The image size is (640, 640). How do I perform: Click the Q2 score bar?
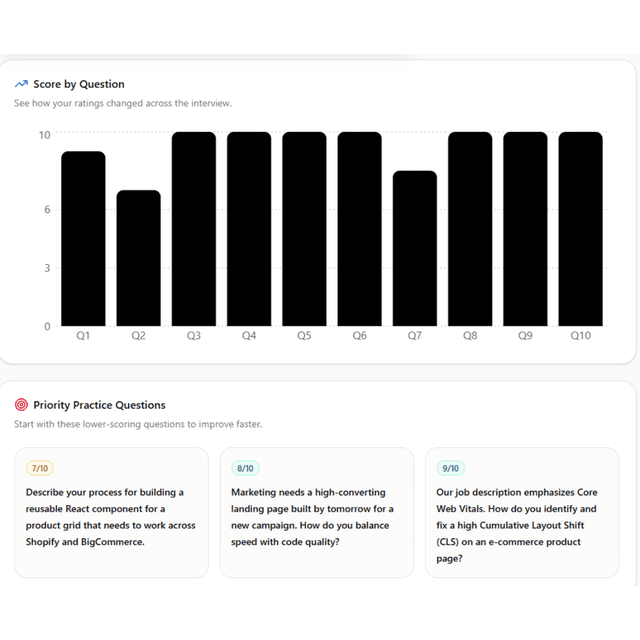click(x=138, y=258)
